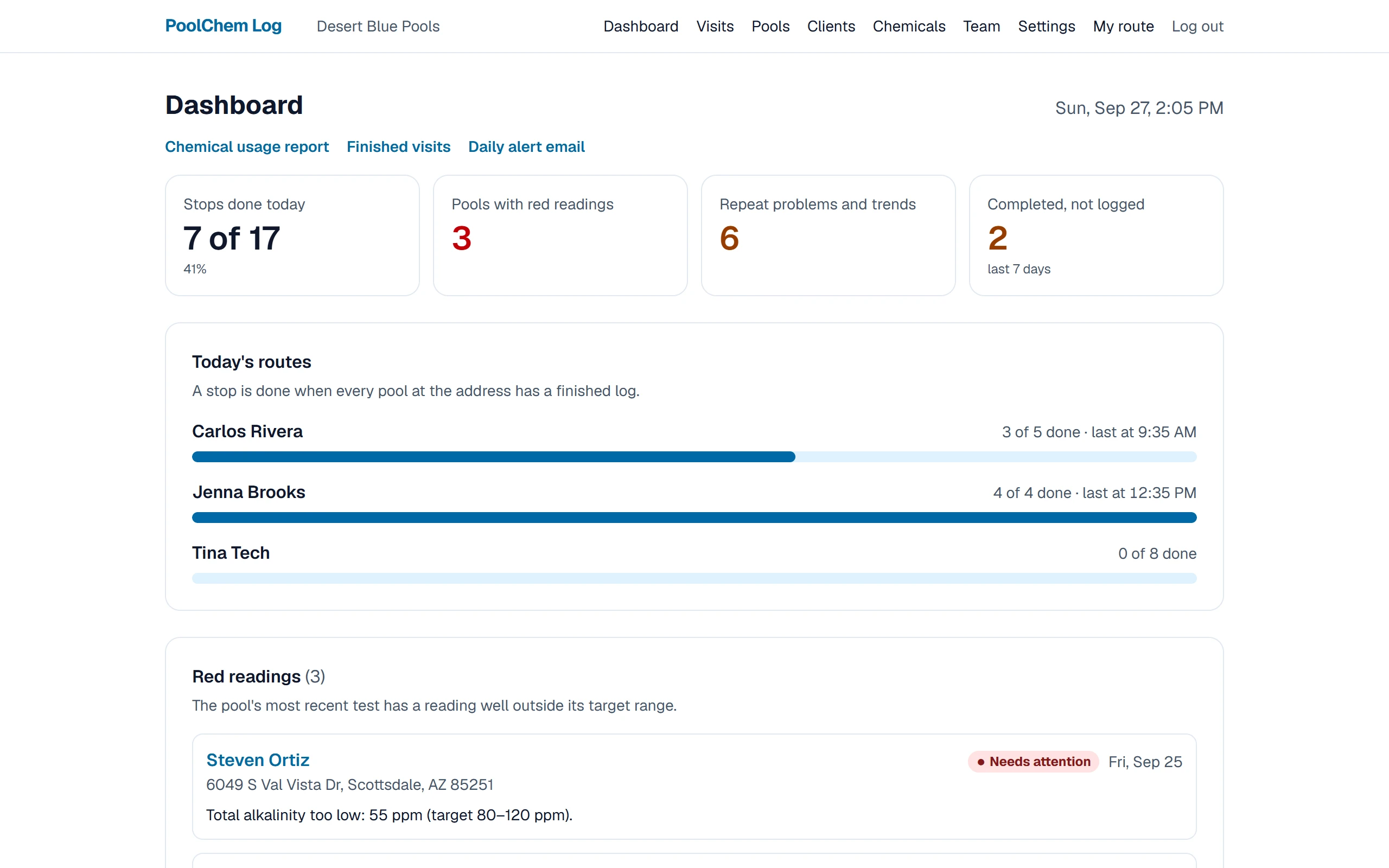Click the Today's routes heading
The width and height of the screenshot is (1389, 868).
[251, 362]
